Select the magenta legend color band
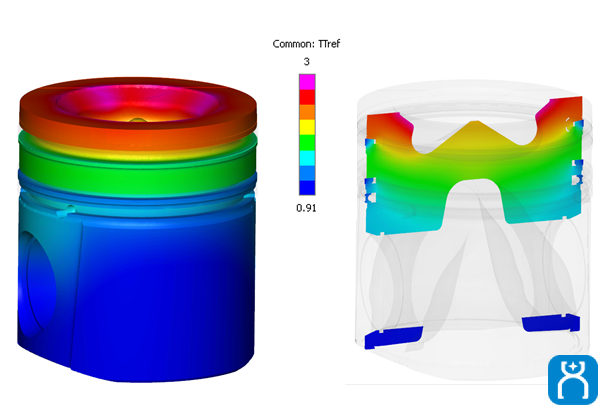The width and height of the screenshot is (603, 410). click(307, 82)
